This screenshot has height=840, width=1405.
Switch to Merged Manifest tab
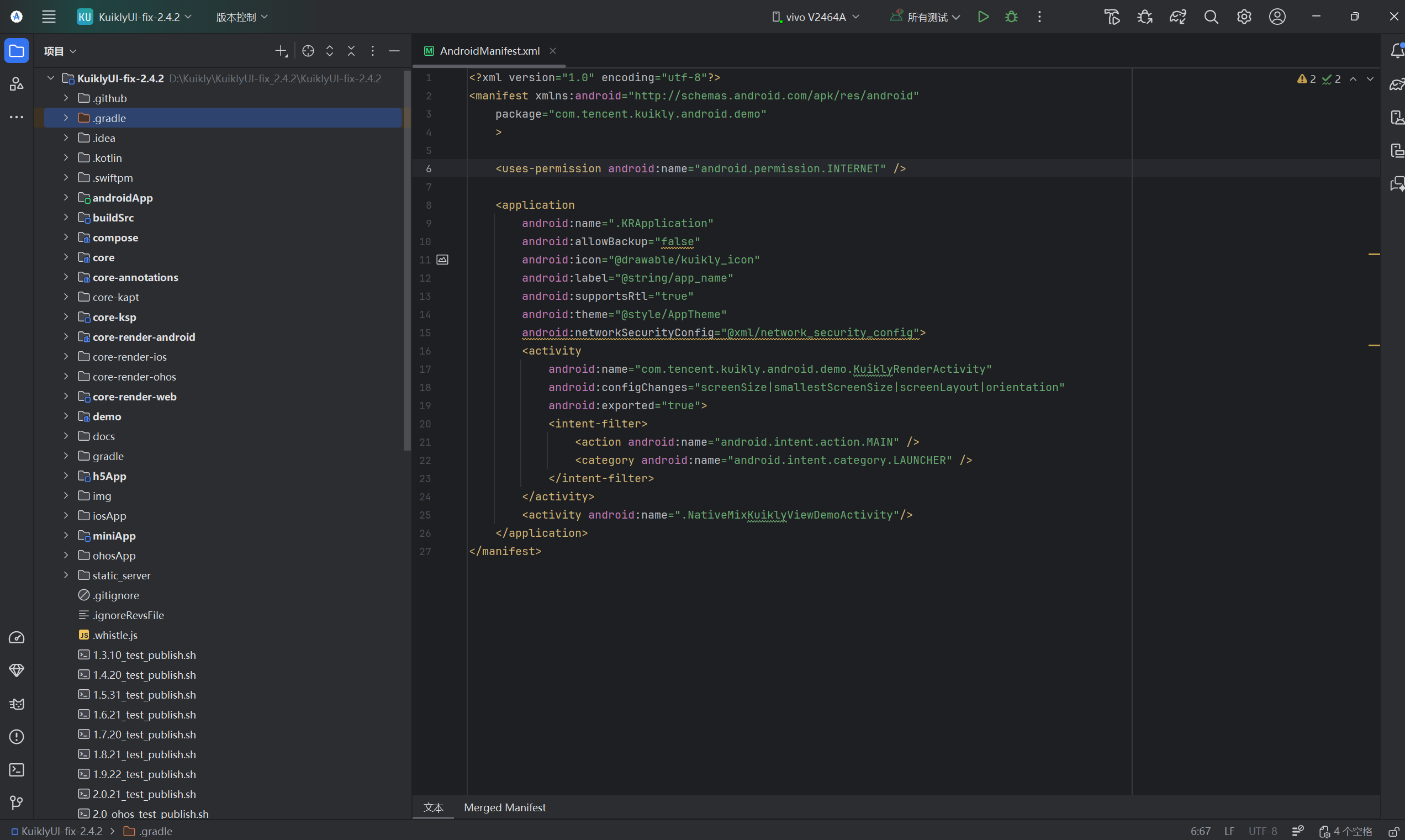[504, 808]
